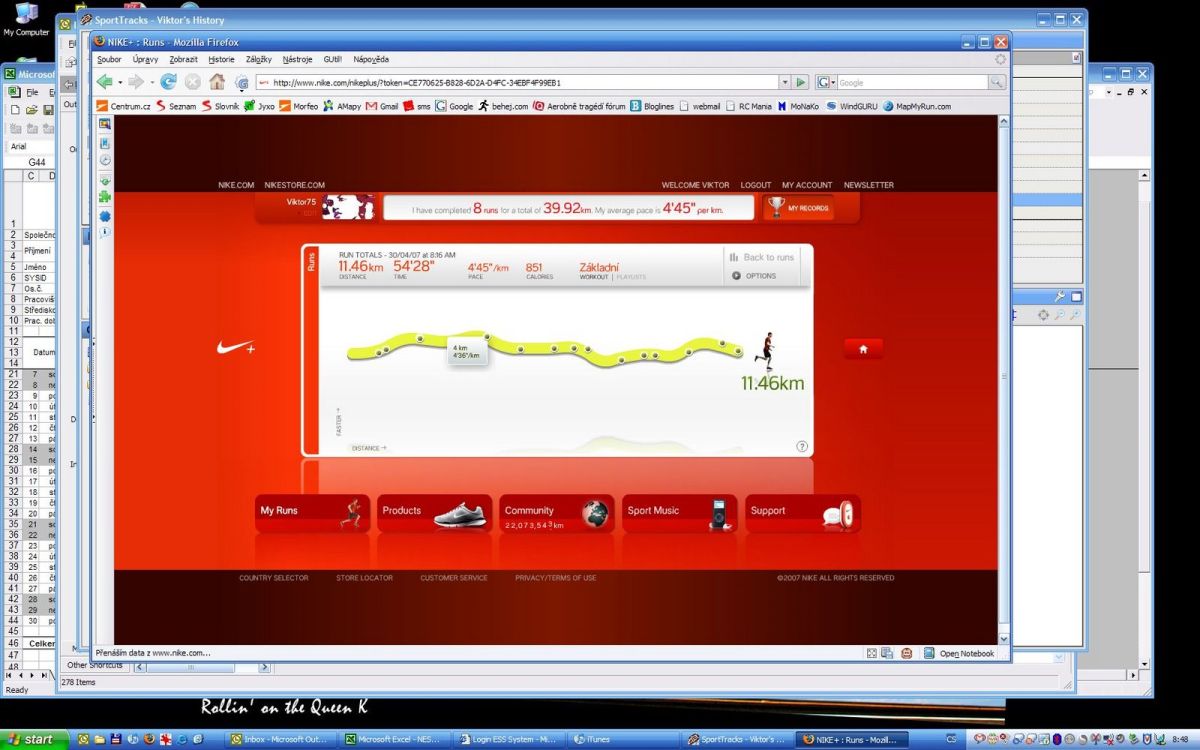The width and height of the screenshot is (1200, 750).
Task: Click the Viktor75 profile avatar image
Action: (x=348, y=207)
